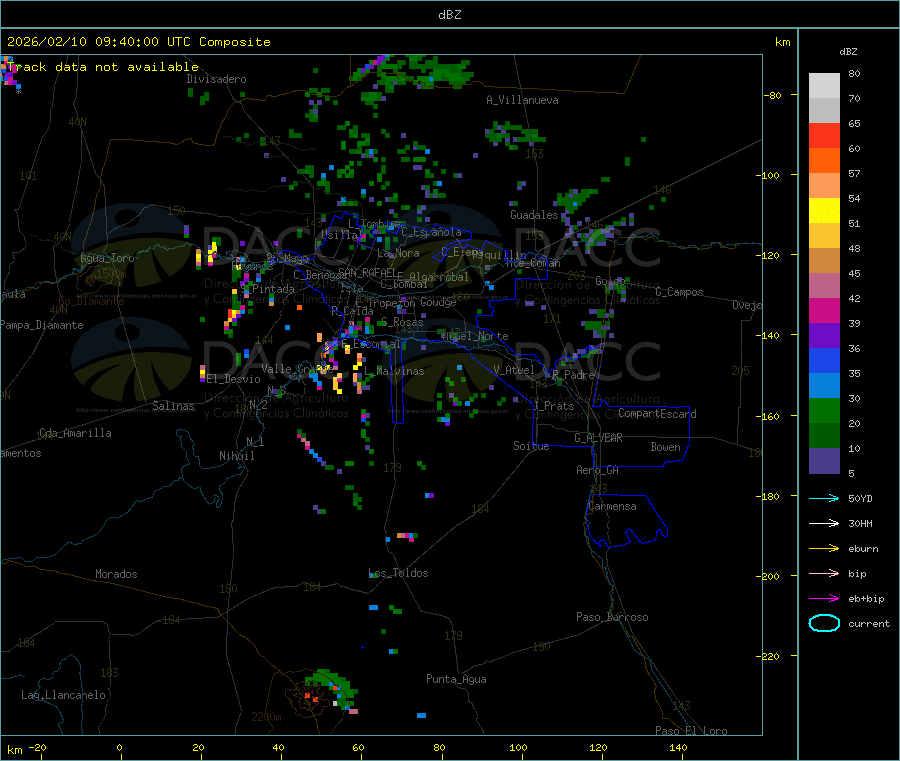The height and width of the screenshot is (761, 900).
Task: Click the cyan 'current' ellipse in legend
Action: click(824, 623)
